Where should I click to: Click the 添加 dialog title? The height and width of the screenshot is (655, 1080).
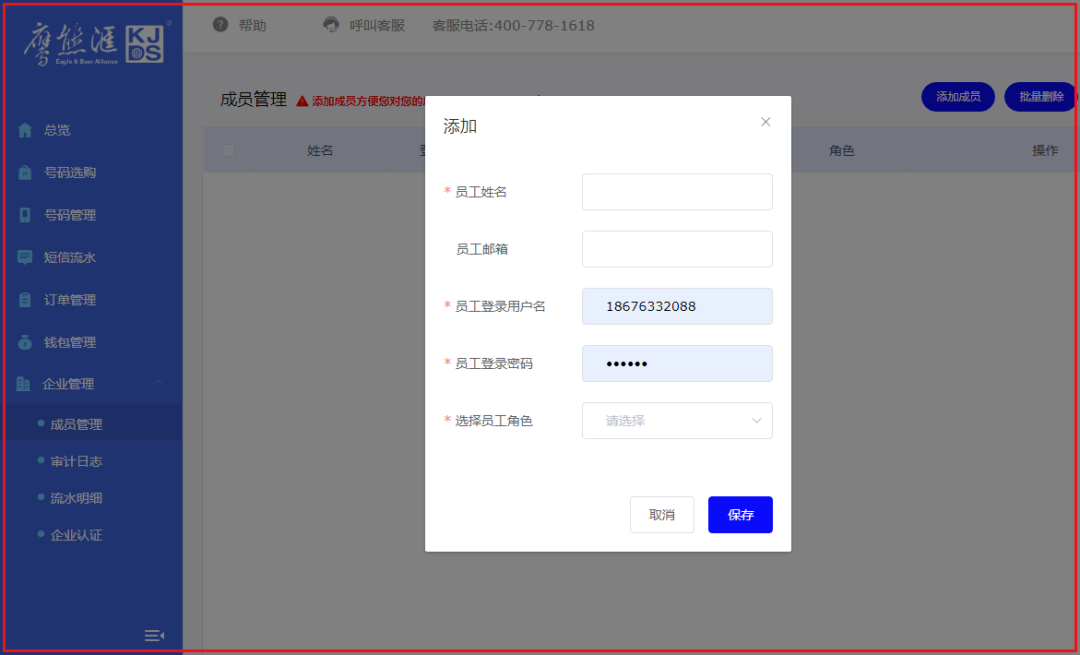tap(460, 126)
